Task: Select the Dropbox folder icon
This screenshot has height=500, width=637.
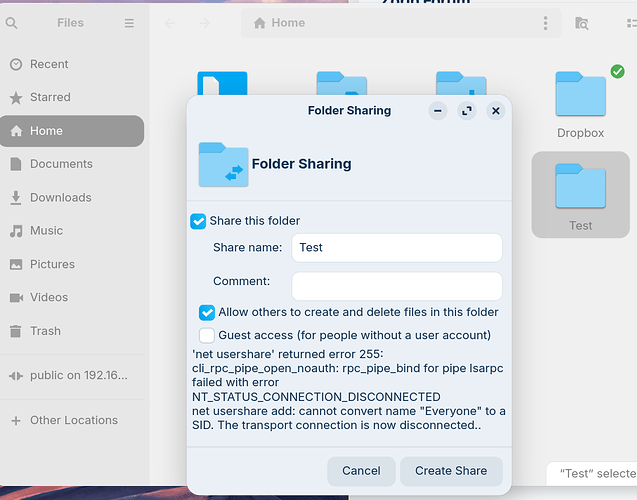Action: (x=581, y=95)
